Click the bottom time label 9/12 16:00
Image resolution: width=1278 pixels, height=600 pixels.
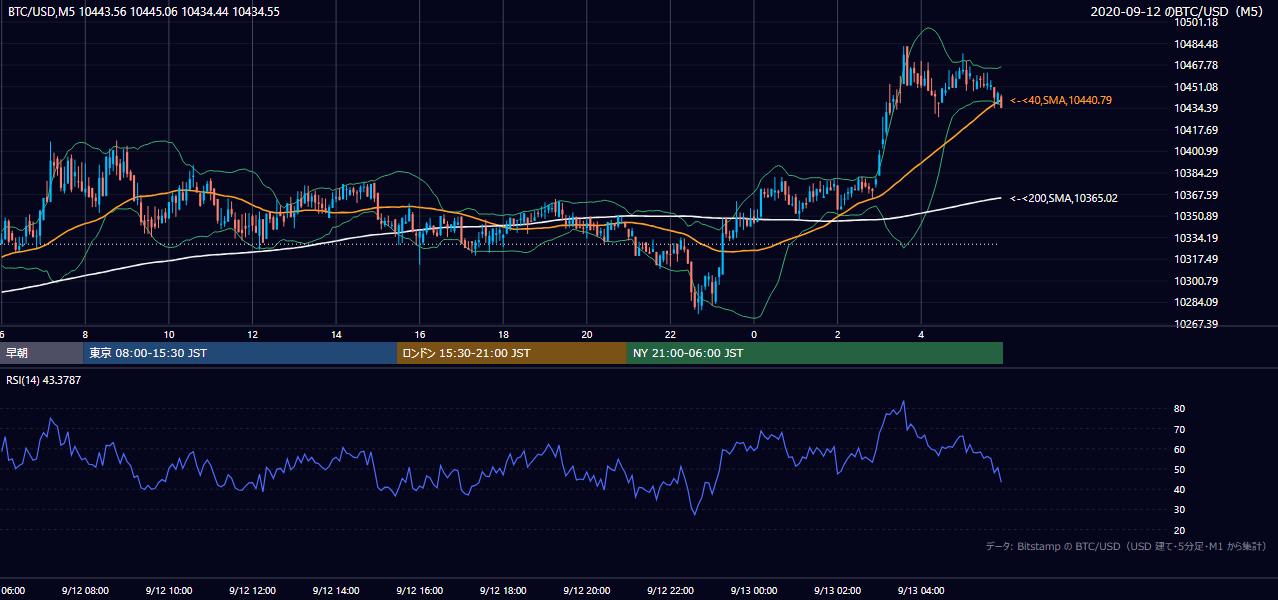pyautogui.click(x=419, y=590)
